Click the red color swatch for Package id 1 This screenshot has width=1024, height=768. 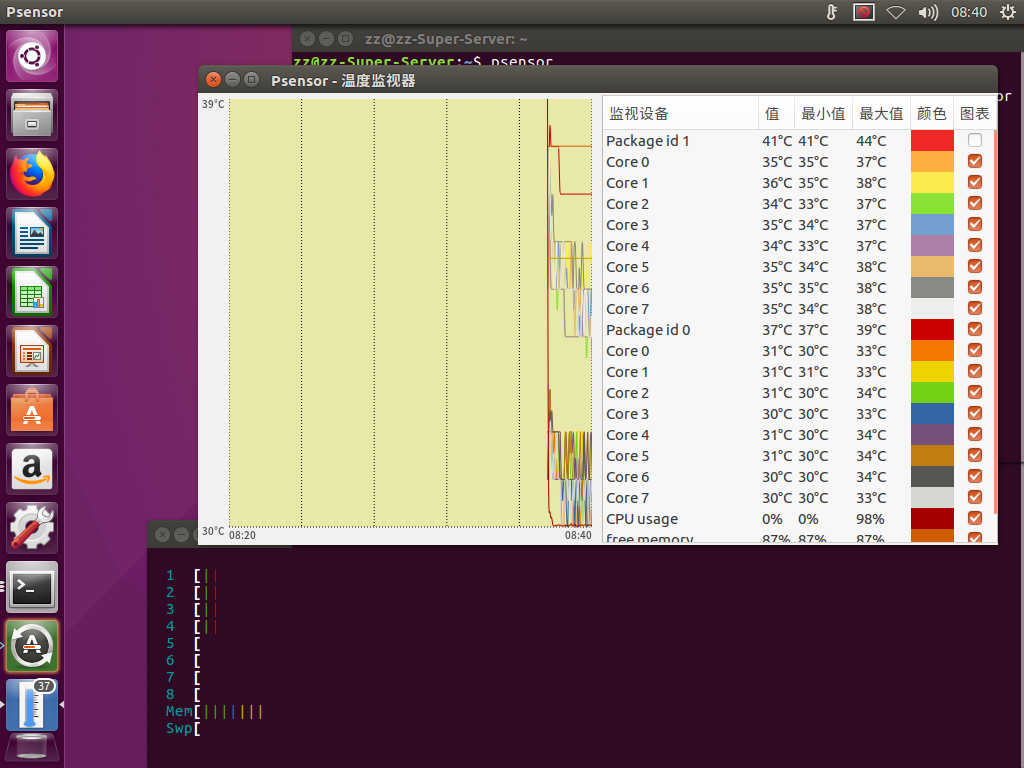932,141
